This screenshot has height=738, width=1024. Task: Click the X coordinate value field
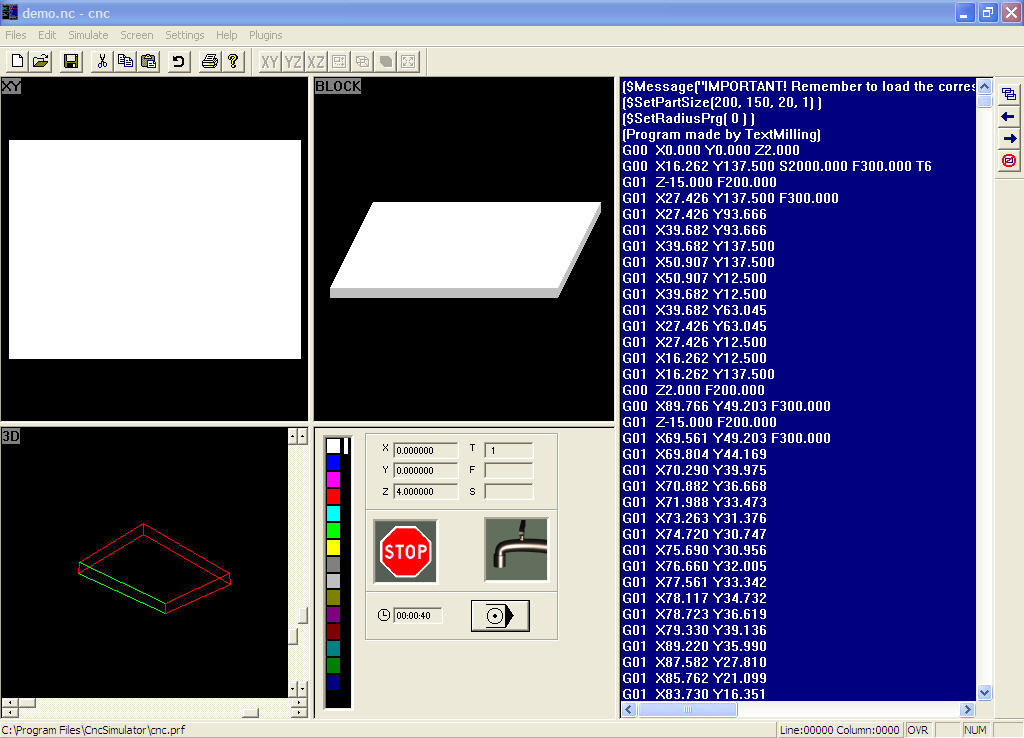click(x=418, y=450)
